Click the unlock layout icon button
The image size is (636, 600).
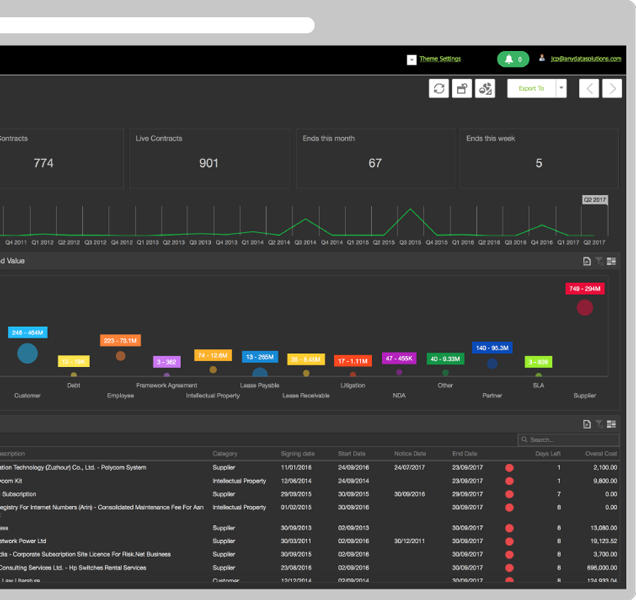click(462, 88)
